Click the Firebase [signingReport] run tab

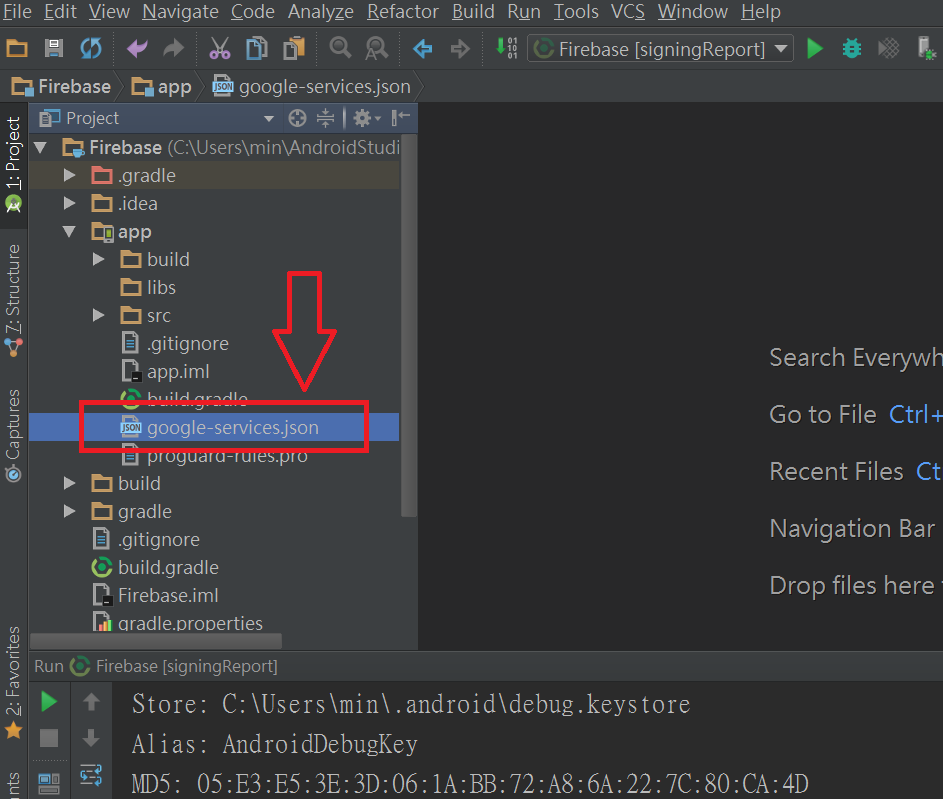[x=174, y=666]
